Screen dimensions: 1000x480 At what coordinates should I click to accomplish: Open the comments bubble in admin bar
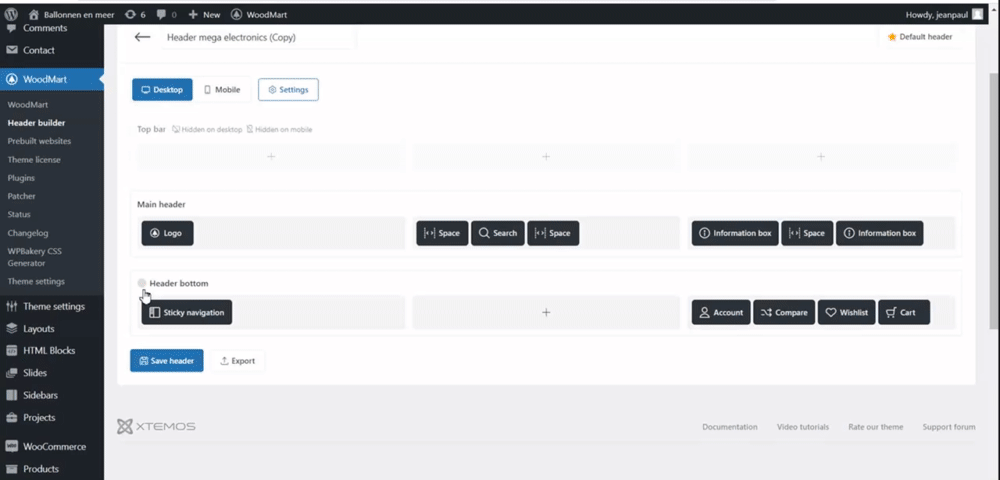pos(165,14)
